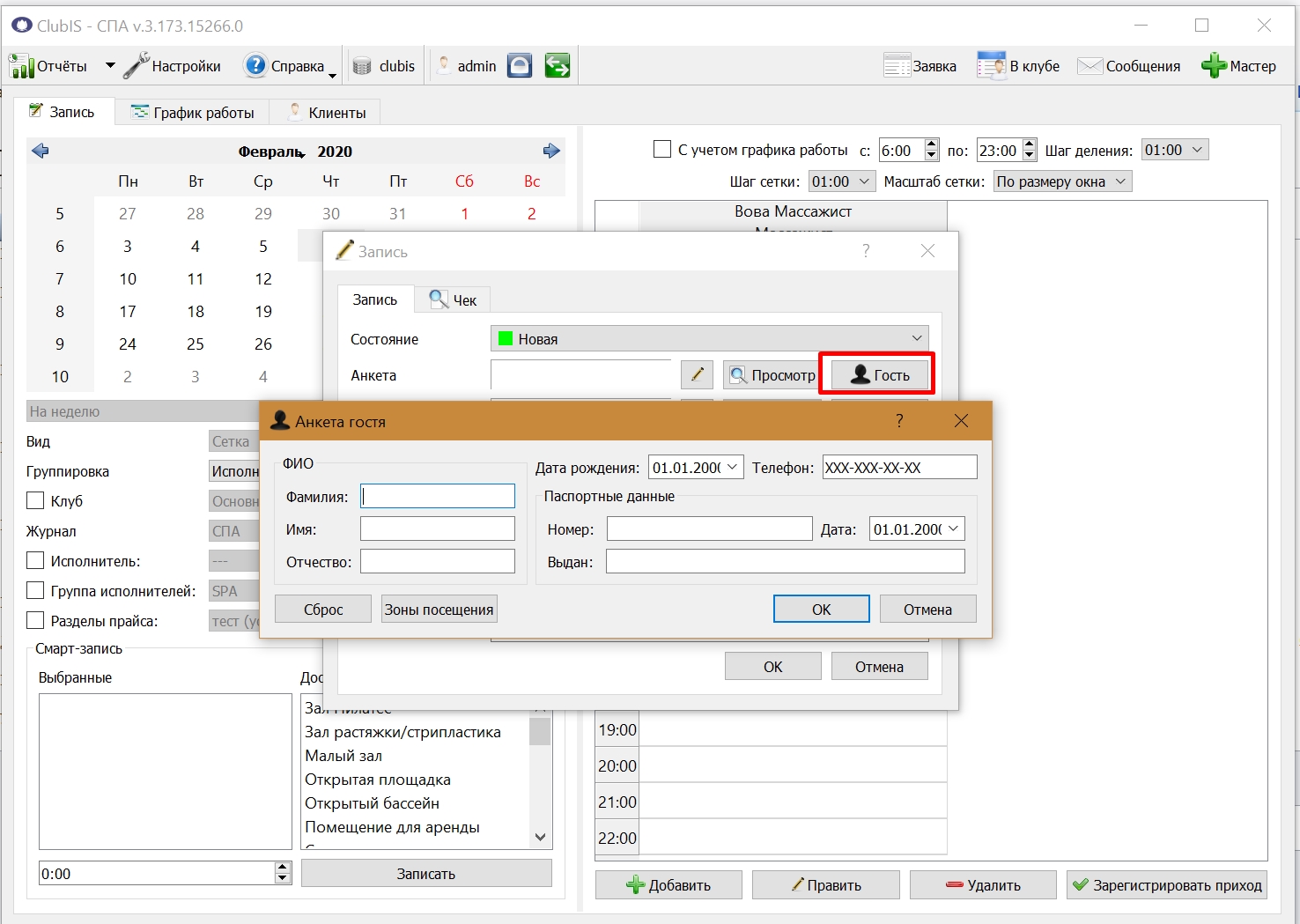
Task: Go to next month with right arrow
Action: [x=551, y=151]
